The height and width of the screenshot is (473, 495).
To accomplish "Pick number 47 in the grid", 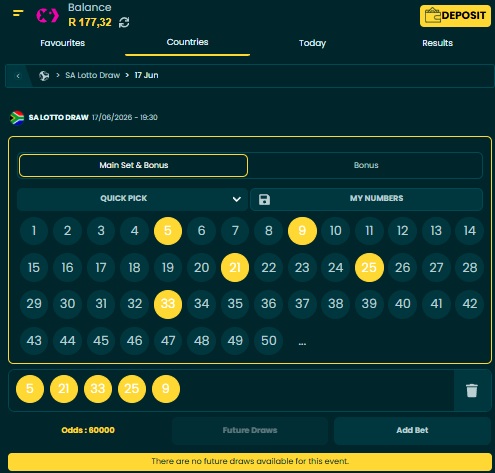I will 168,341.
